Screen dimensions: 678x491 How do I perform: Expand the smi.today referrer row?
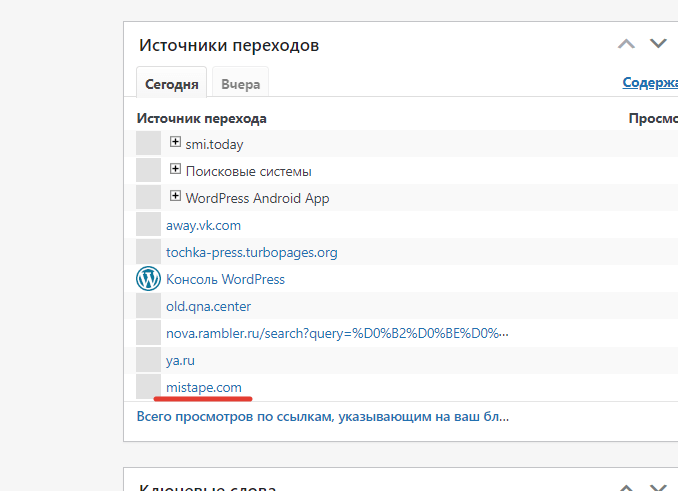(175, 142)
